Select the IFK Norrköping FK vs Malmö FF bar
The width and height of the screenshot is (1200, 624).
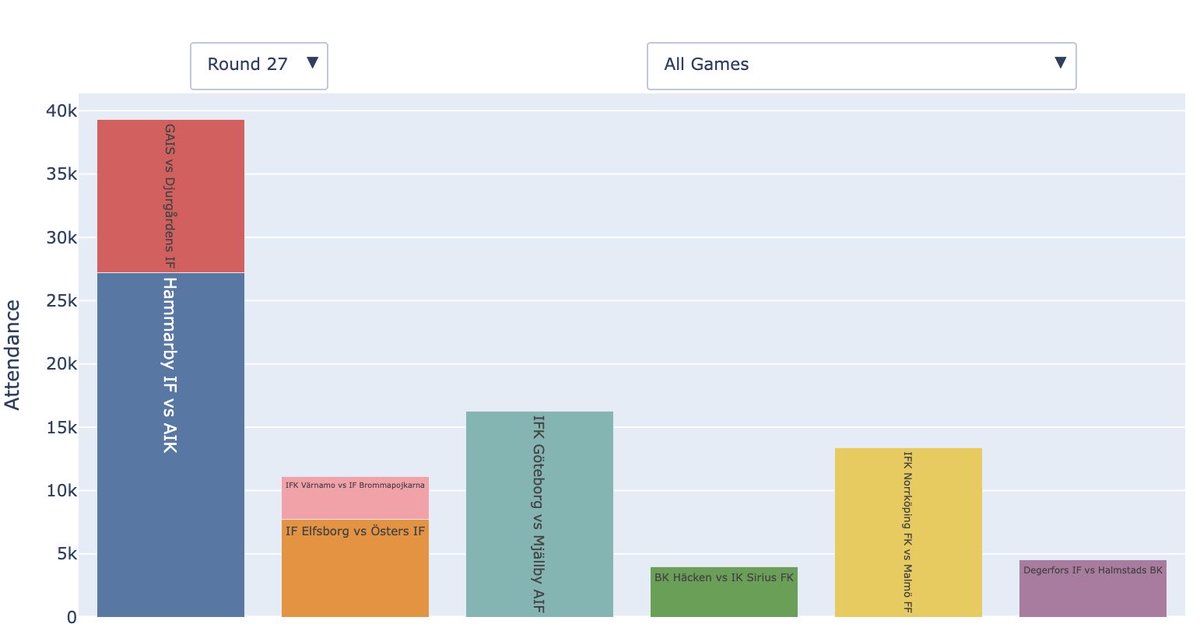(907, 530)
